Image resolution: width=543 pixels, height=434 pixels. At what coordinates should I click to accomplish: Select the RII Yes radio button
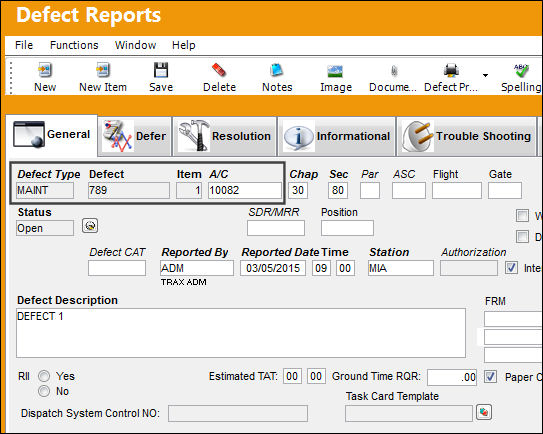pyautogui.click(x=44, y=376)
